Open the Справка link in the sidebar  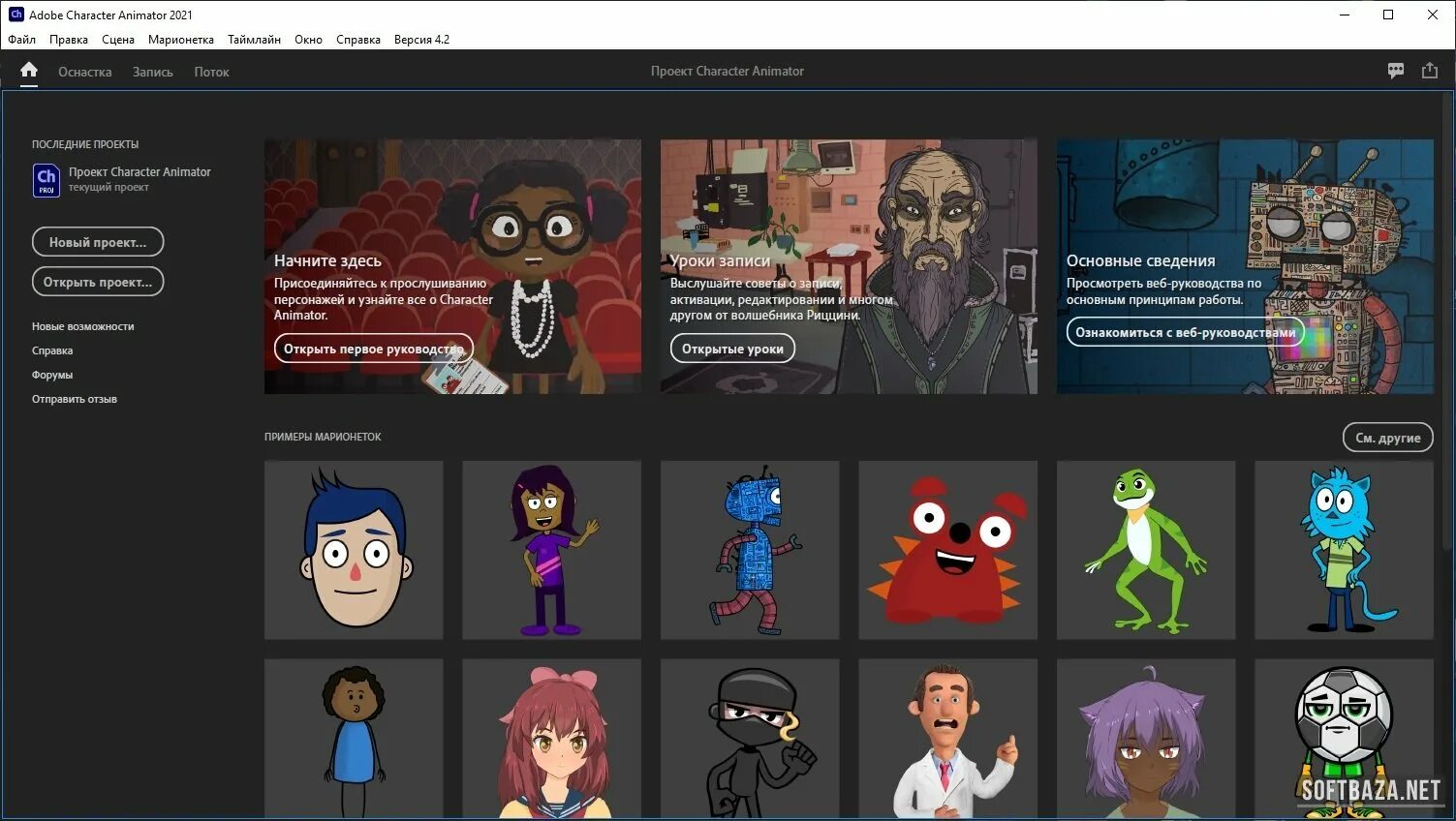(x=52, y=350)
